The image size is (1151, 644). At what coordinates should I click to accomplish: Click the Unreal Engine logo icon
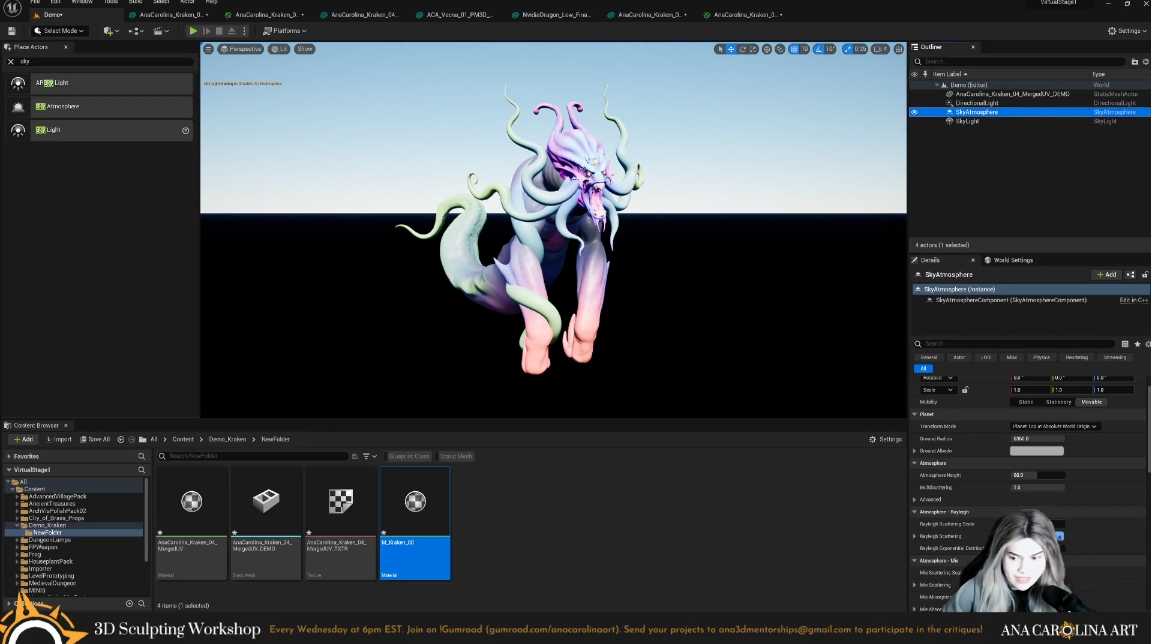[x=12, y=8]
